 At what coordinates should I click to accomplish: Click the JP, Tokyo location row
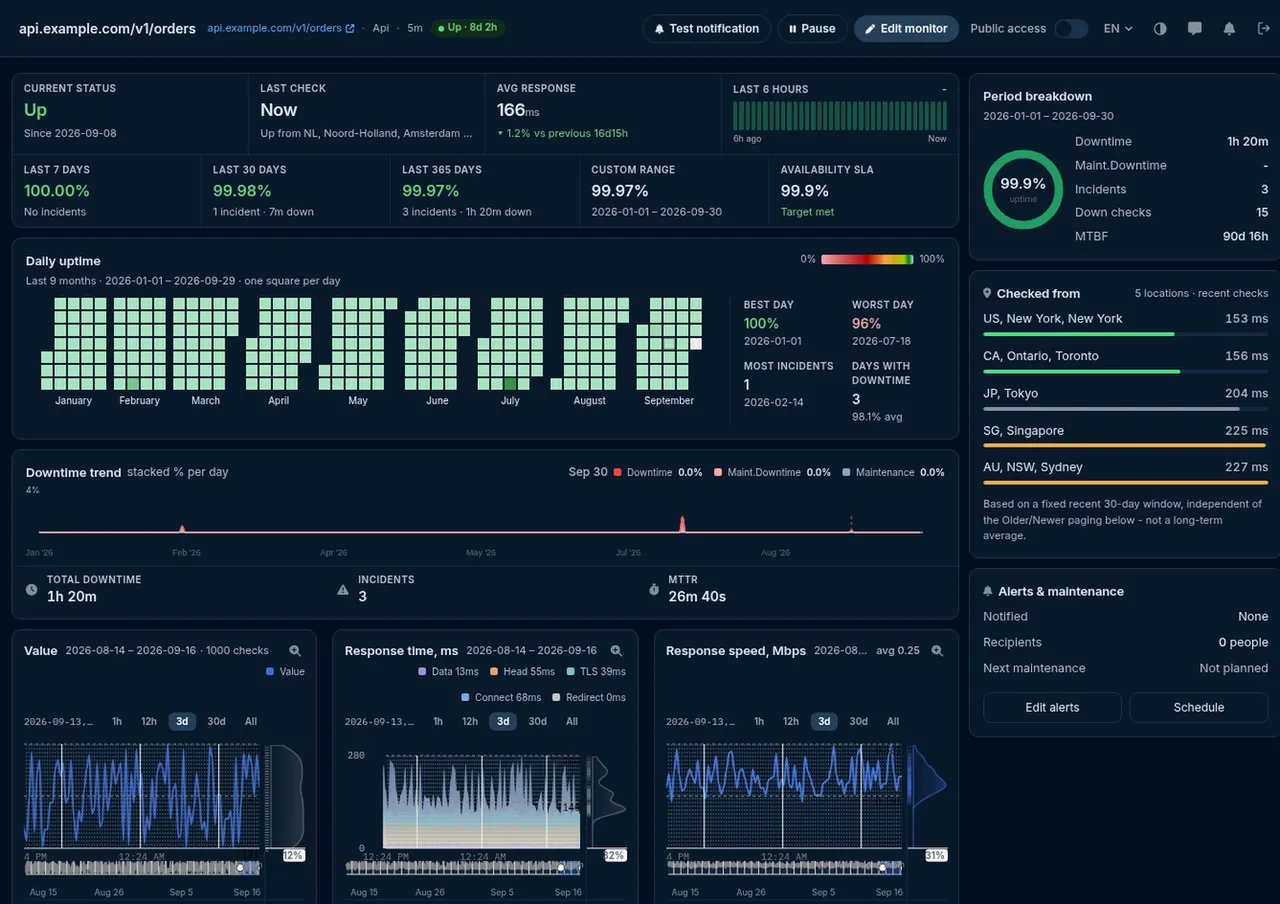[1125, 398]
